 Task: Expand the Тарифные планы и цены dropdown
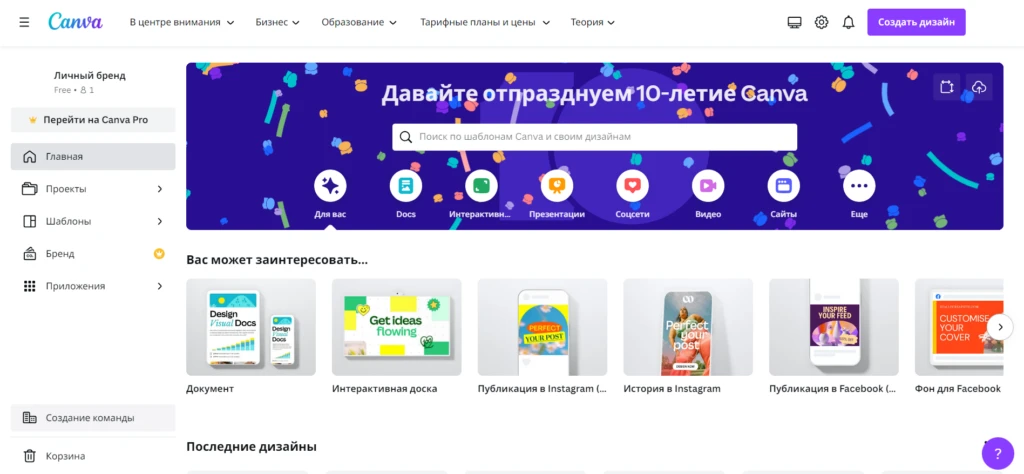pyautogui.click(x=485, y=22)
